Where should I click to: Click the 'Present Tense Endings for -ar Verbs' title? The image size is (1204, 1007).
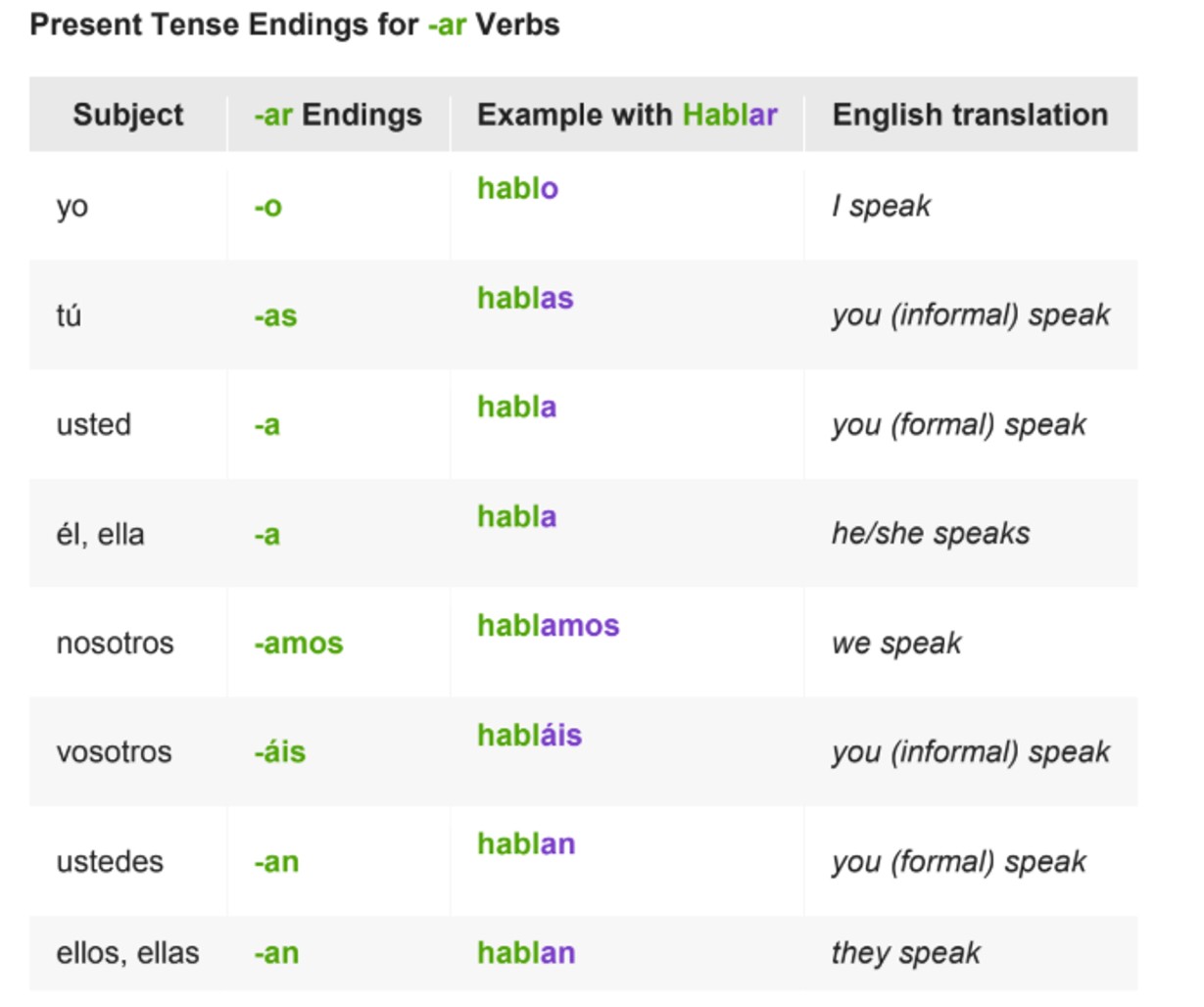pos(295,24)
